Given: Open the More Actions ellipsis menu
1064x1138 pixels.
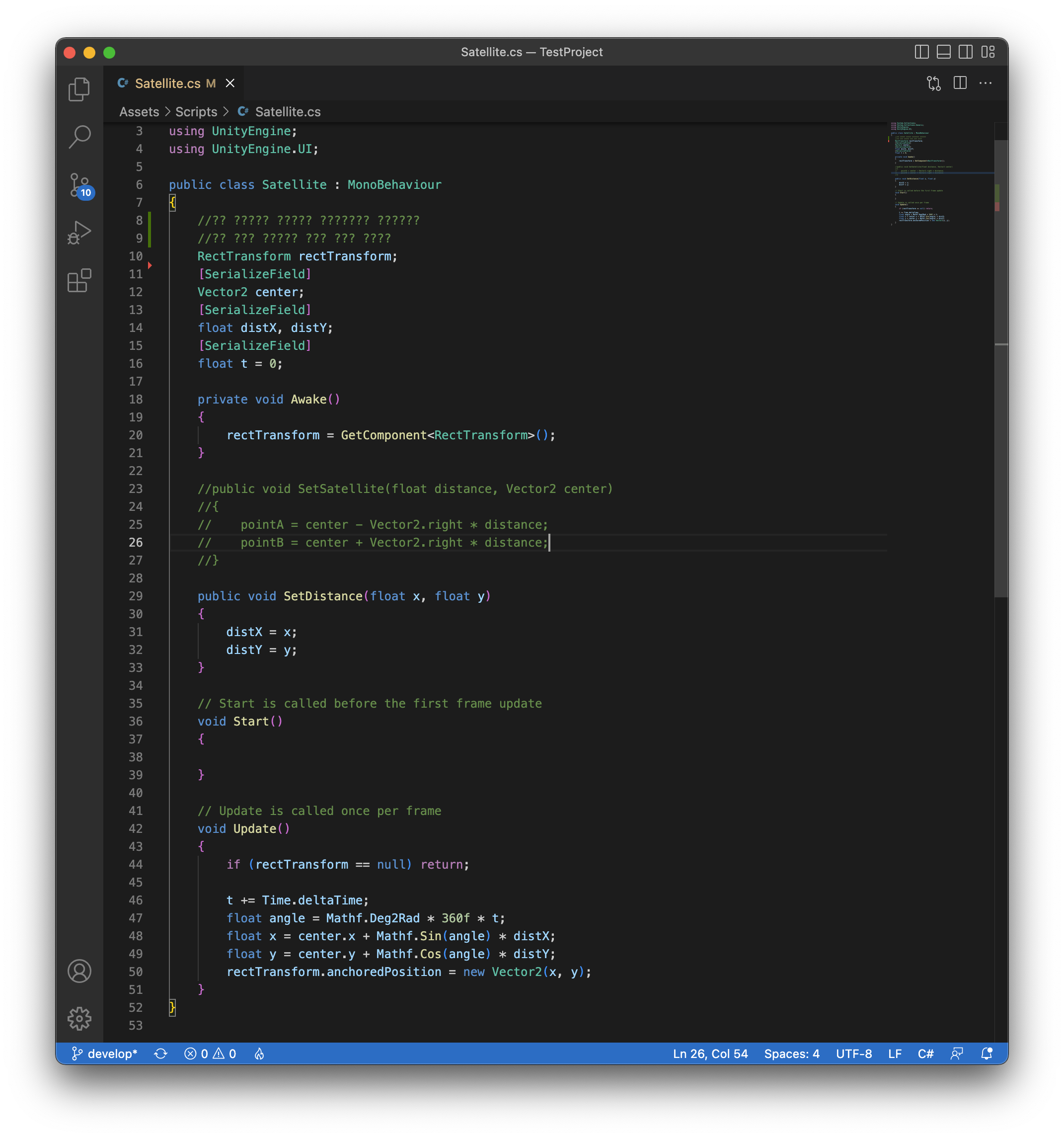Looking at the screenshot, I should pyautogui.click(x=985, y=83).
